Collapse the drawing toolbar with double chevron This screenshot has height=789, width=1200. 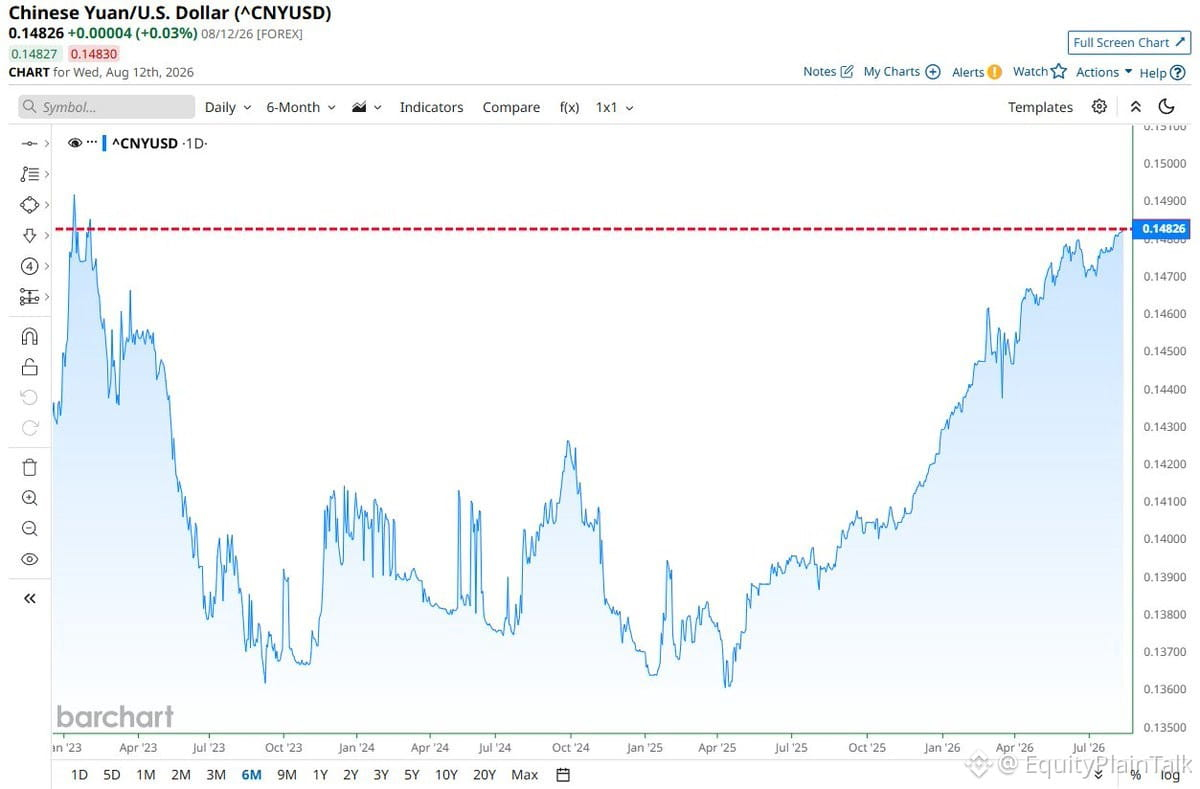[29, 598]
